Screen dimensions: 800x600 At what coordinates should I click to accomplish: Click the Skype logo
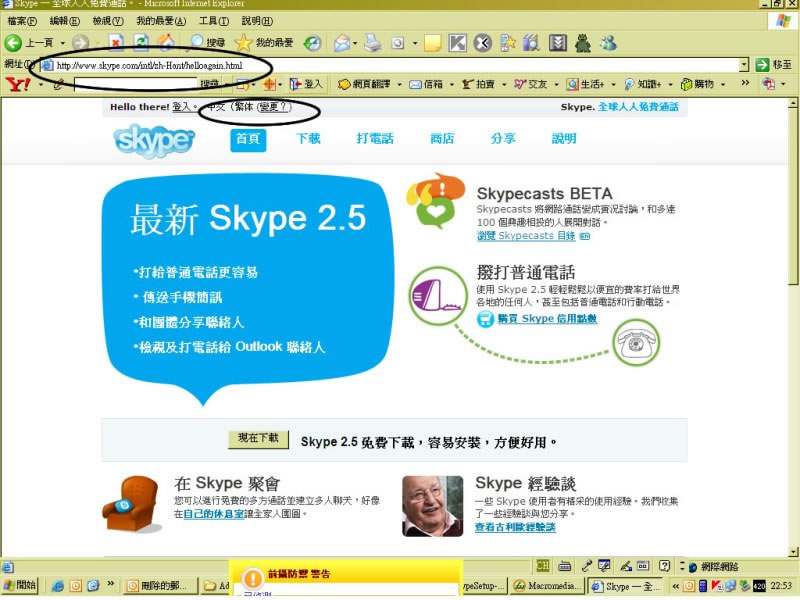[x=154, y=140]
